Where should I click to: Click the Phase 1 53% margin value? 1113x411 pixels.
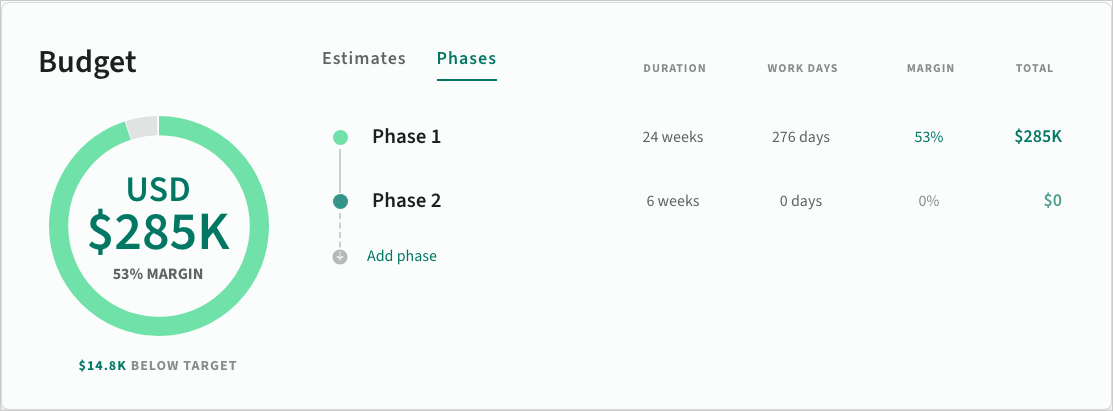point(929,137)
